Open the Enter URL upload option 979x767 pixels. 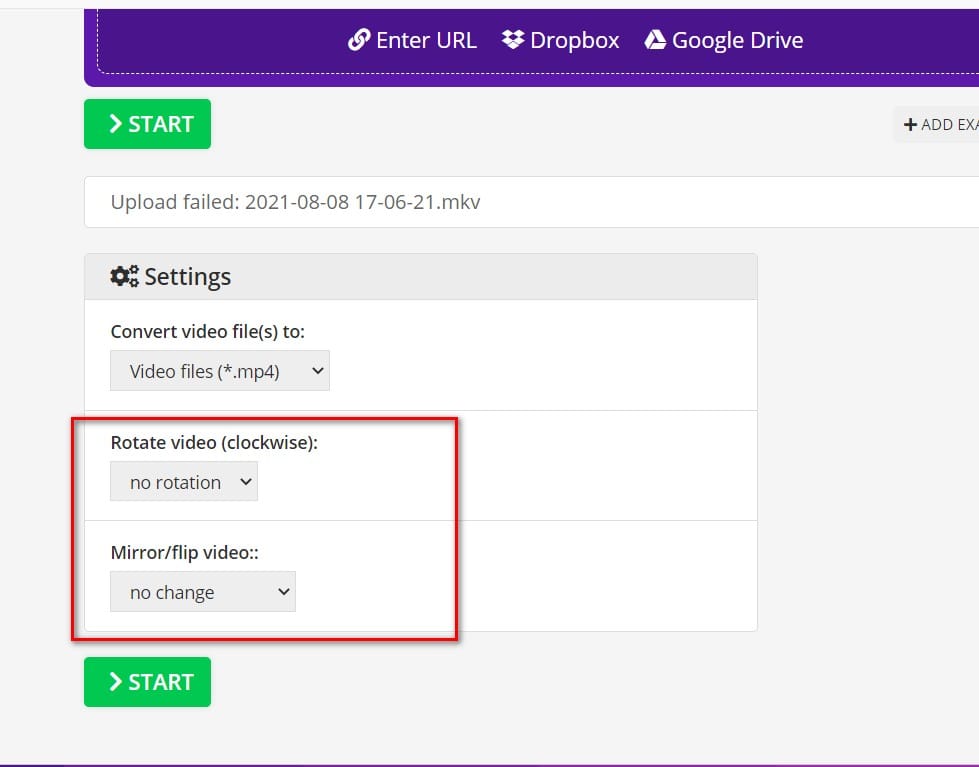426,40
